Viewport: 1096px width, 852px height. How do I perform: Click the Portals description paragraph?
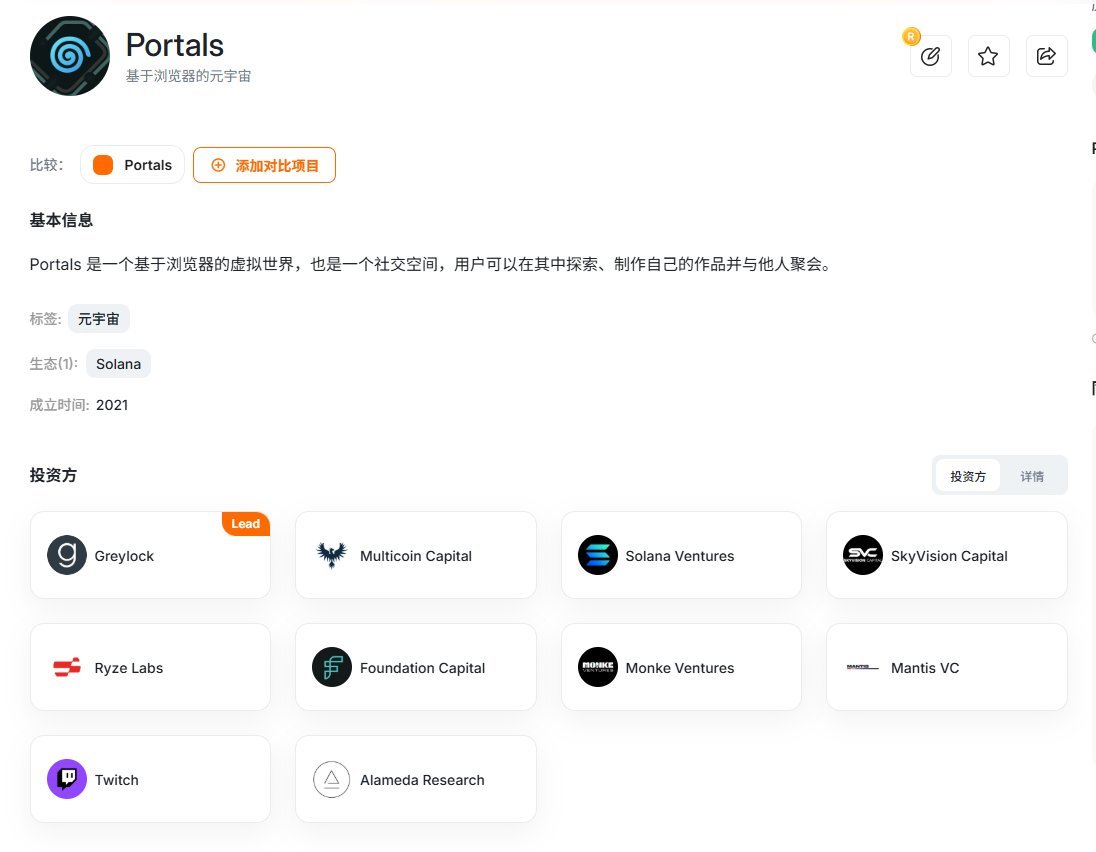pos(431,264)
